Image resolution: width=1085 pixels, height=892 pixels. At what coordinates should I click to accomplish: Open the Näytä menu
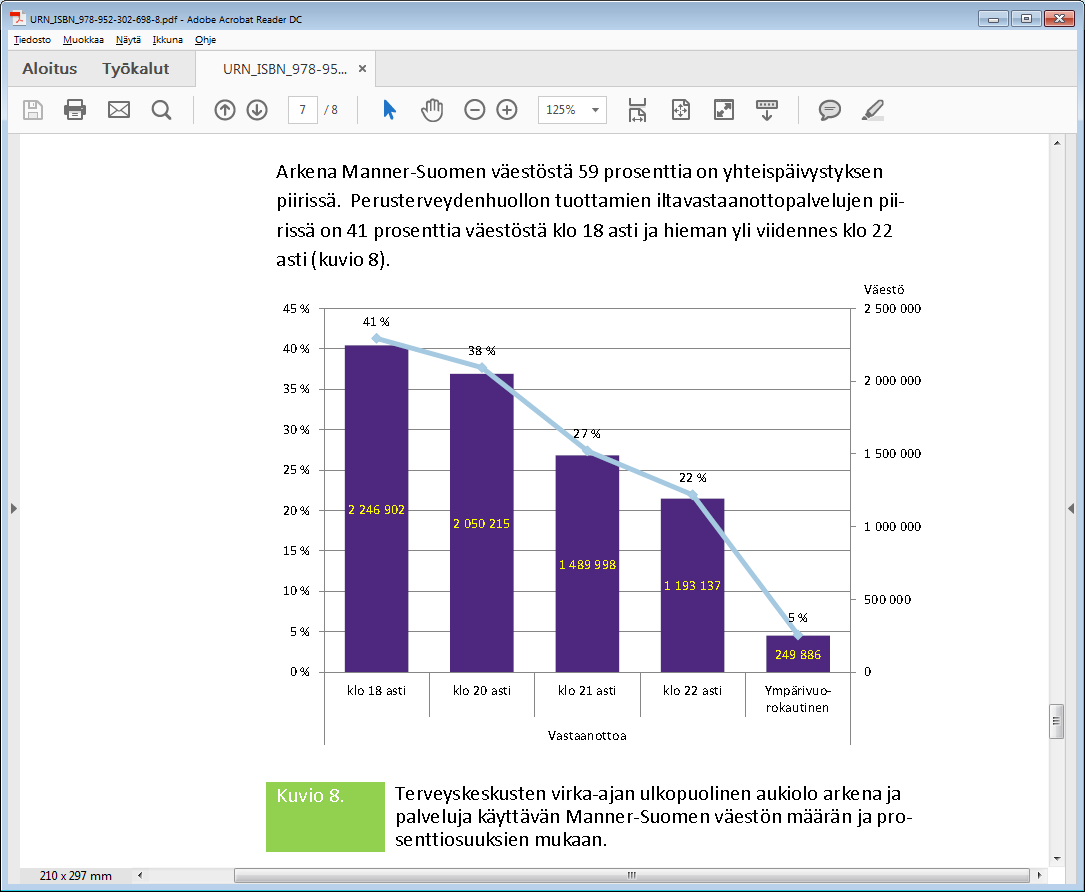tap(128, 40)
